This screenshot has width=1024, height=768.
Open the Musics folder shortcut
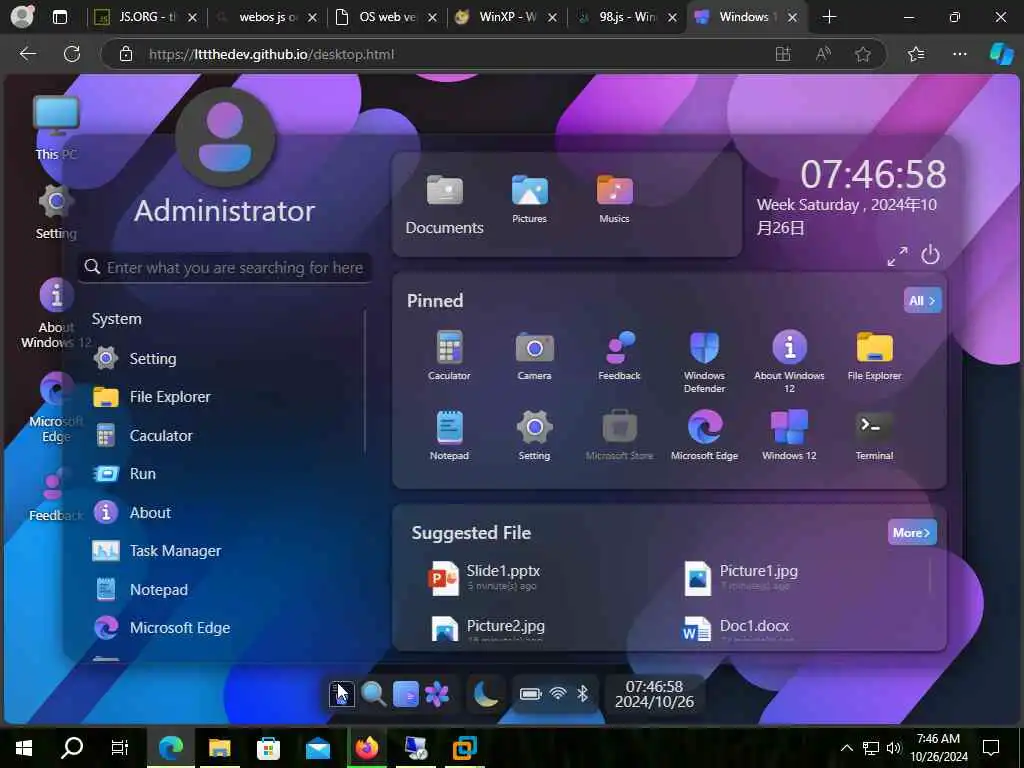click(615, 199)
